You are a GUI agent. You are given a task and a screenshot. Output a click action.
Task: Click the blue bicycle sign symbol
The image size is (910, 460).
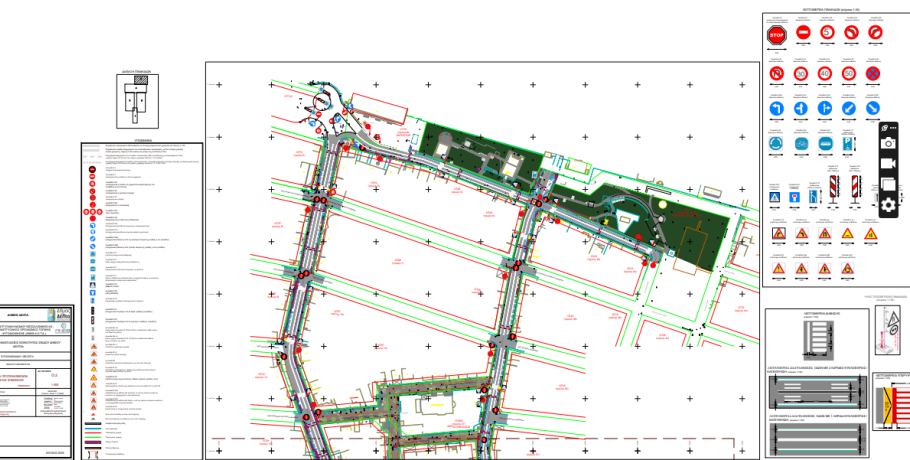(x=801, y=144)
